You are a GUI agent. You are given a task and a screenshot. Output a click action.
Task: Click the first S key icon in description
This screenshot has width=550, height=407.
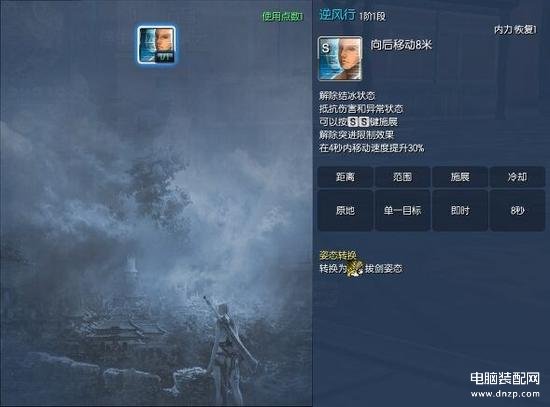click(x=353, y=122)
